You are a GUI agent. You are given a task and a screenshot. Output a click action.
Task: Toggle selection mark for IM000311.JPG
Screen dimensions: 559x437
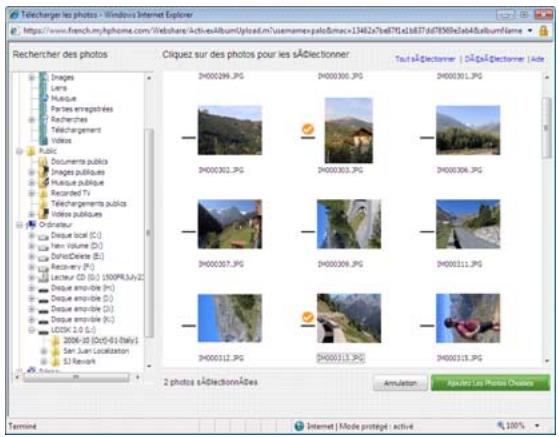click(427, 231)
